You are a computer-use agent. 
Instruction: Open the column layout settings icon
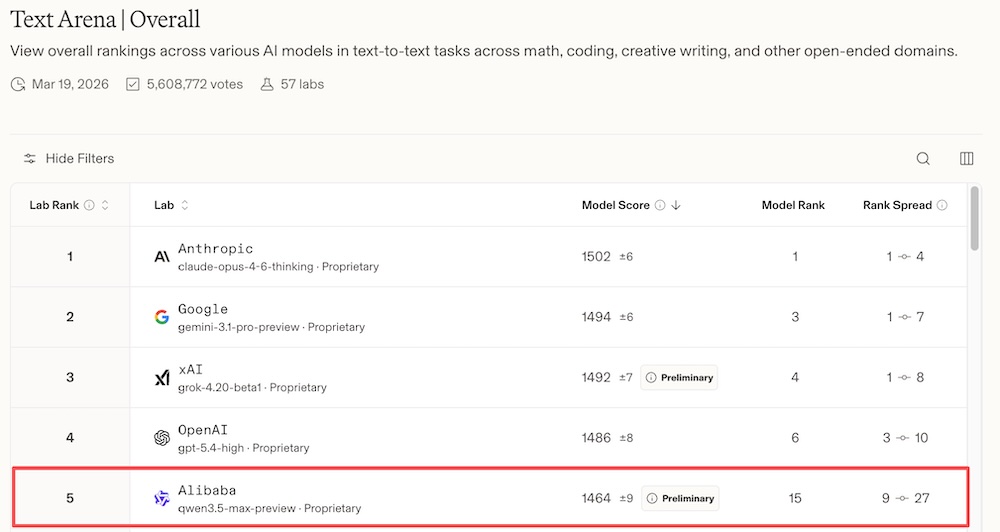966,159
